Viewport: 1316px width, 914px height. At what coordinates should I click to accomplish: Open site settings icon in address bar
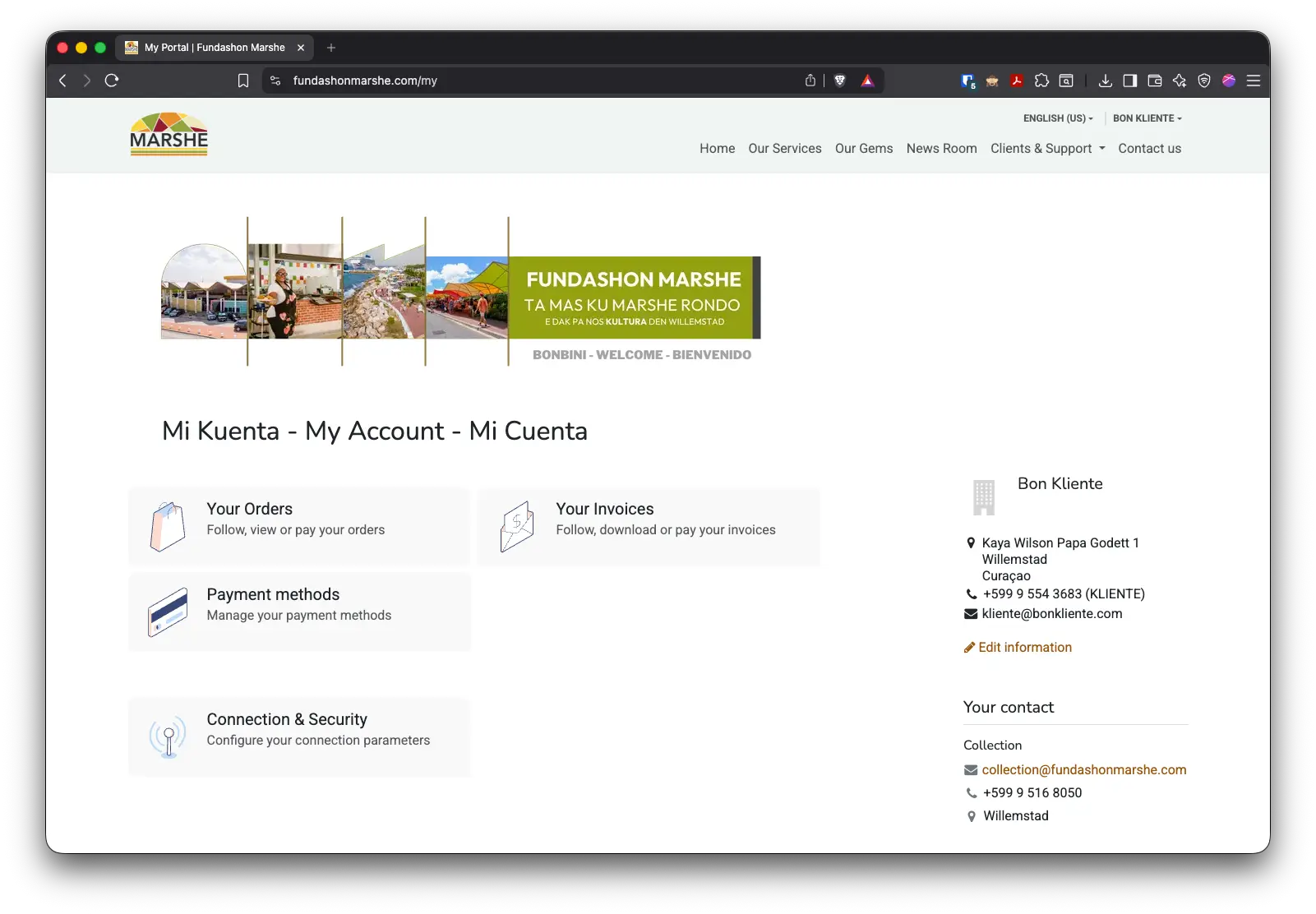(x=275, y=81)
